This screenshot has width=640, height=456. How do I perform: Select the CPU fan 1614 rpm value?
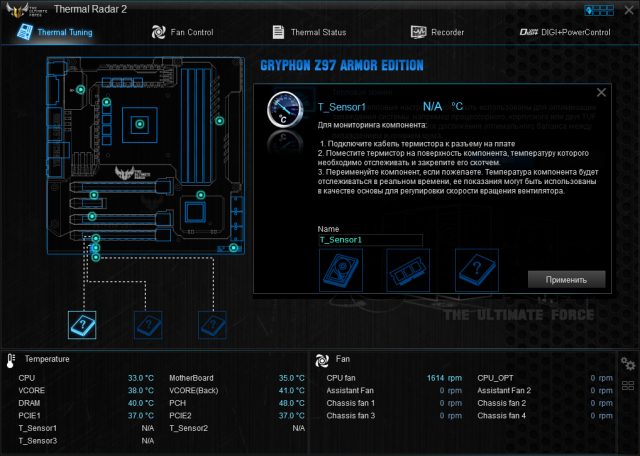444,378
